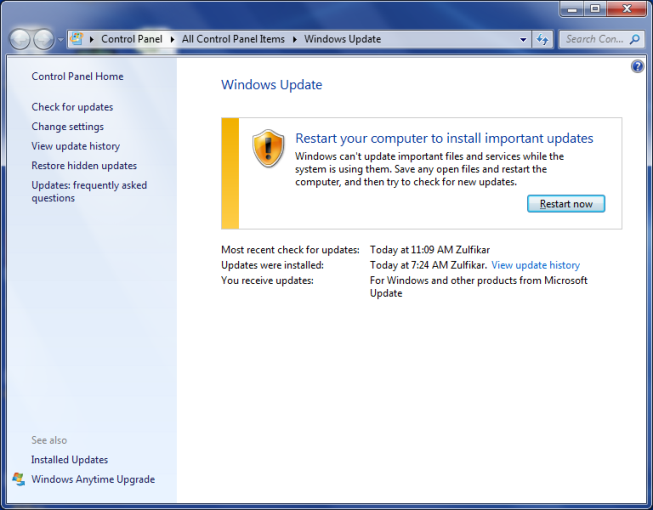Click 'Most recent check for updates:' label
The image size is (653, 510).
pyautogui.click(x=290, y=250)
